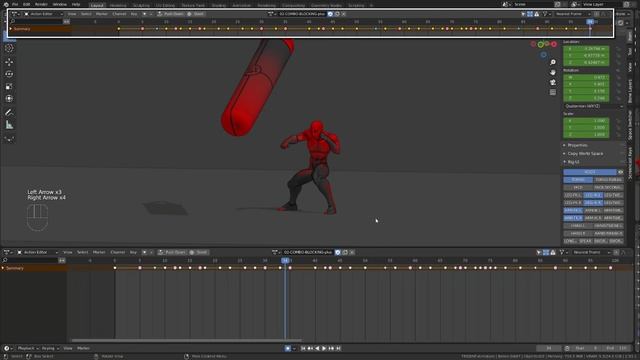Toggle Only Show Selected in top Action Editor
Screen dimensions: 640x360
pyautogui.click(x=523, y=14)
